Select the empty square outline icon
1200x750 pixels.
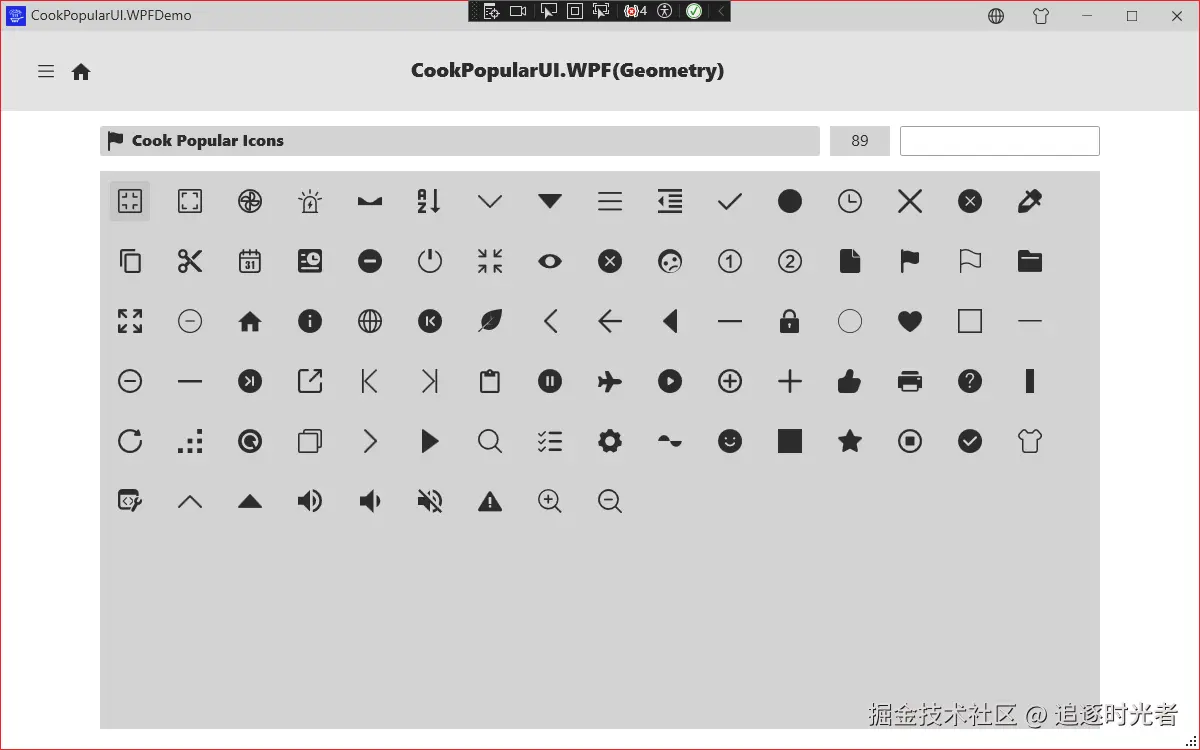pos(970,321)
